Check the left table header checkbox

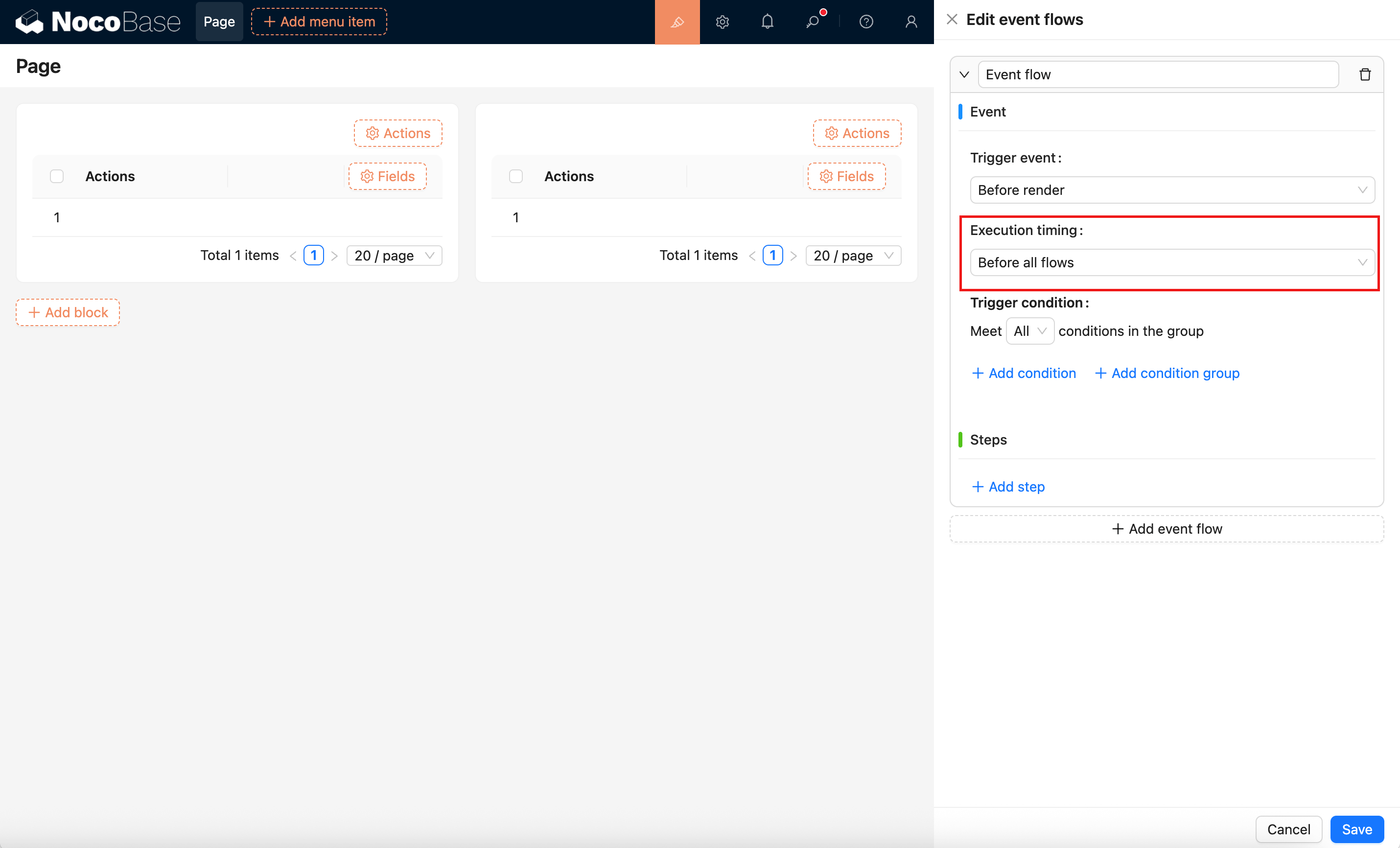click(57, 176)
